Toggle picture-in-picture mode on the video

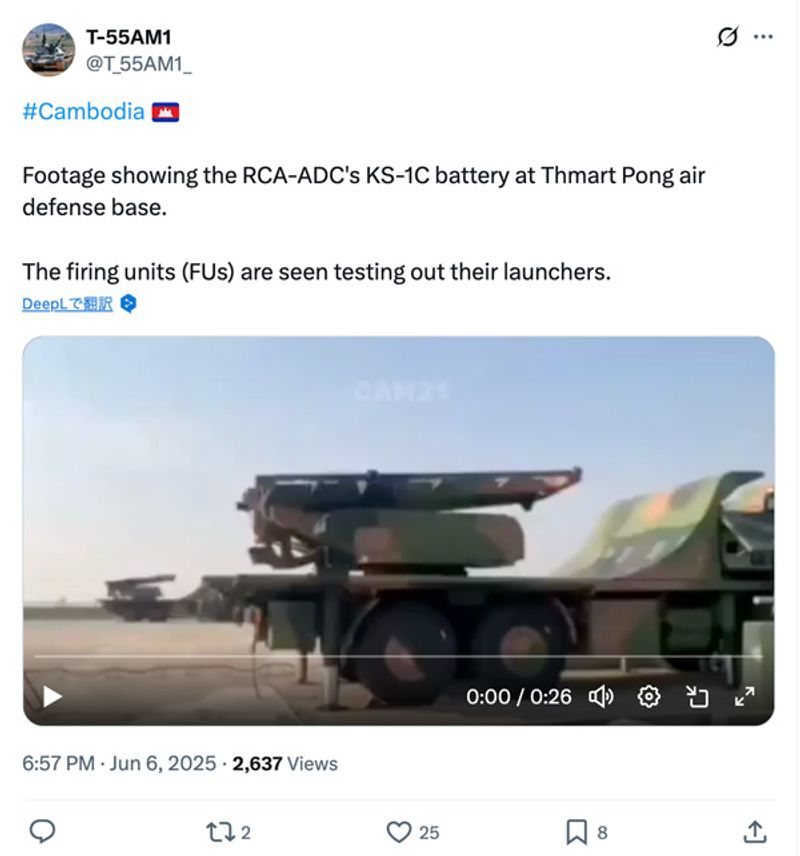[x=697, y=696]
